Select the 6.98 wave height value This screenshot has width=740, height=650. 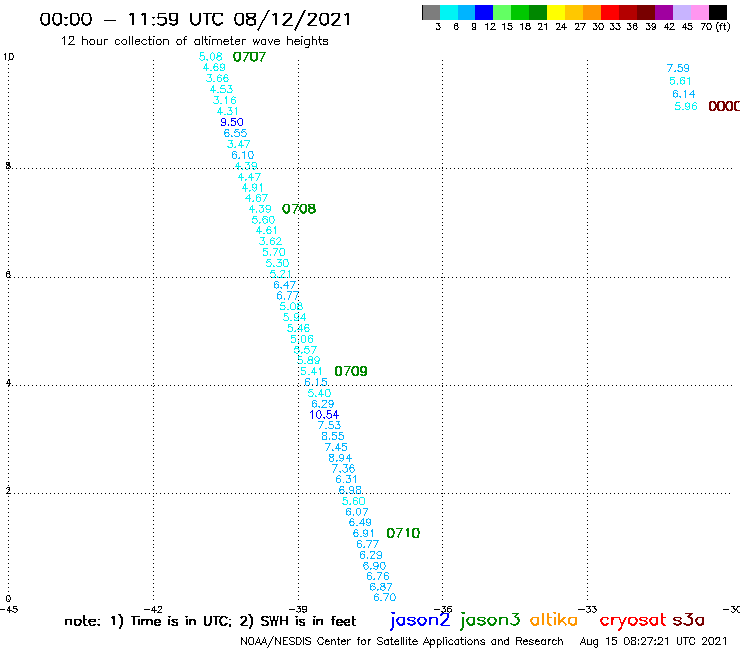[350, 490]
